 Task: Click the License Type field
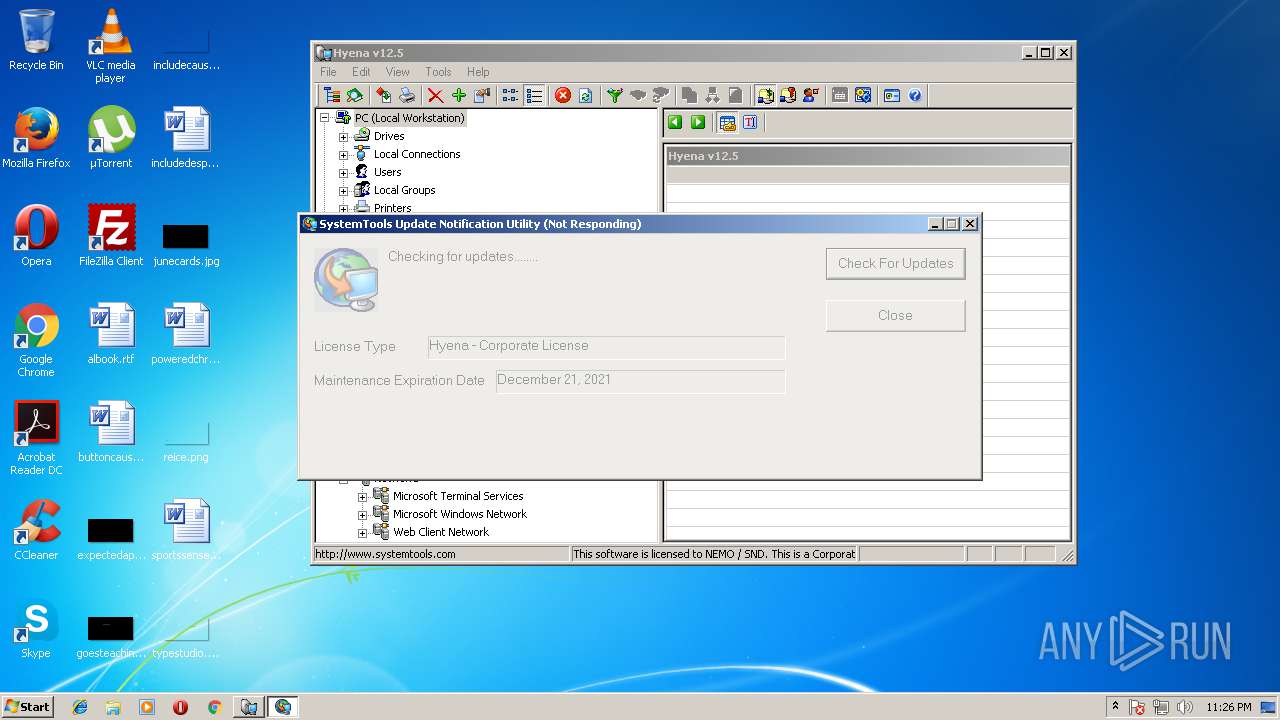pos(606,347)
